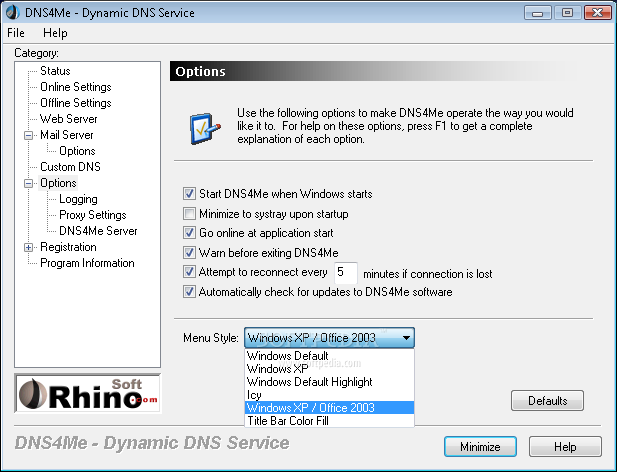Viewport: 617px width, 472px height.
Task: Select Mail Server category
Action: point(67,135)
